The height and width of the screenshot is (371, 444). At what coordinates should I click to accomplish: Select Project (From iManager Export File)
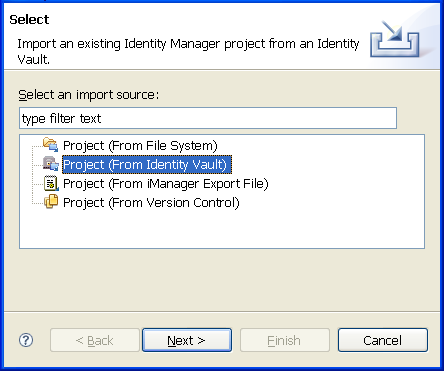(x=166, y=184)
